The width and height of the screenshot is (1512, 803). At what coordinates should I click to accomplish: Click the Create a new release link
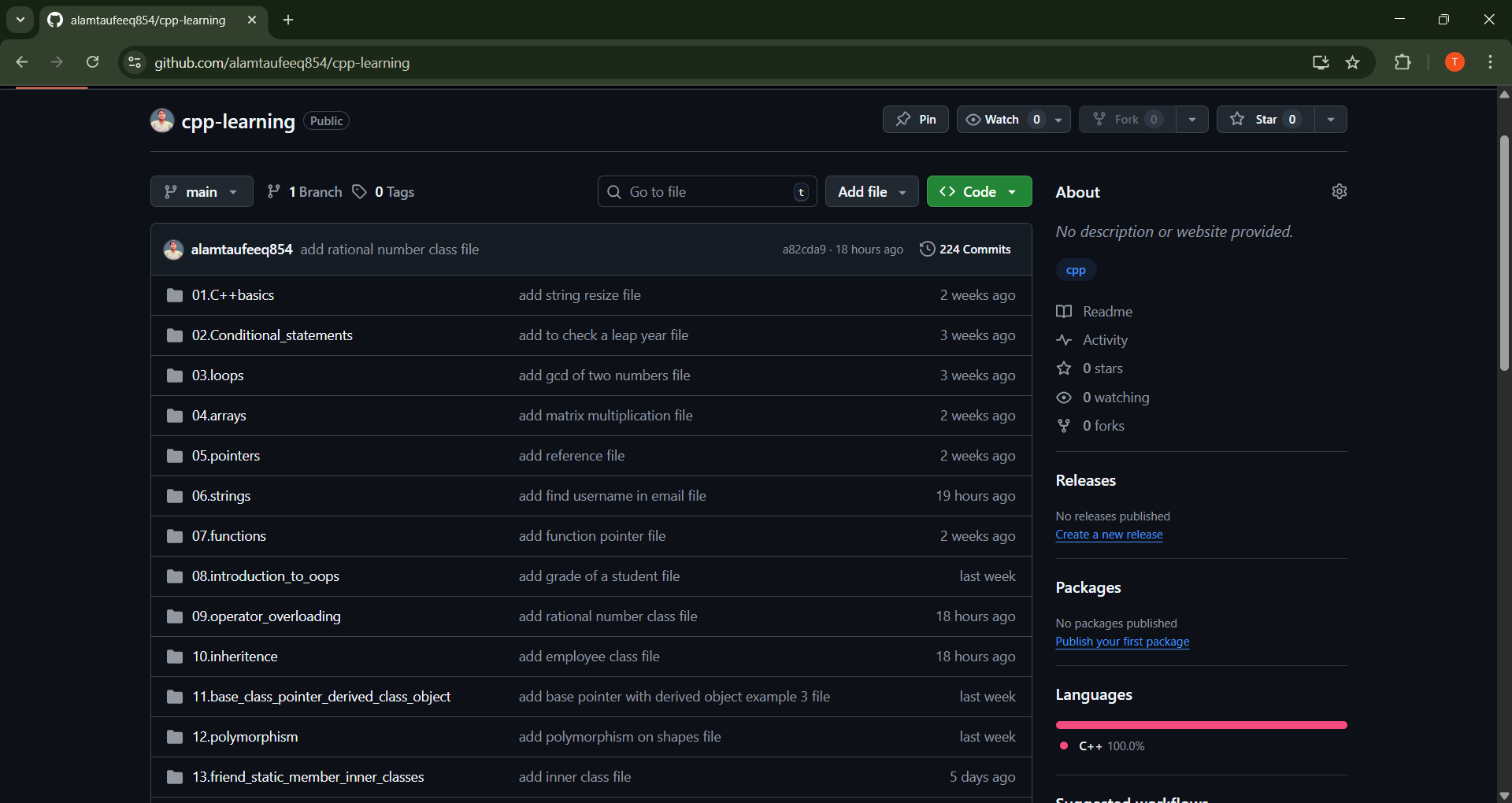point(1109,535)
